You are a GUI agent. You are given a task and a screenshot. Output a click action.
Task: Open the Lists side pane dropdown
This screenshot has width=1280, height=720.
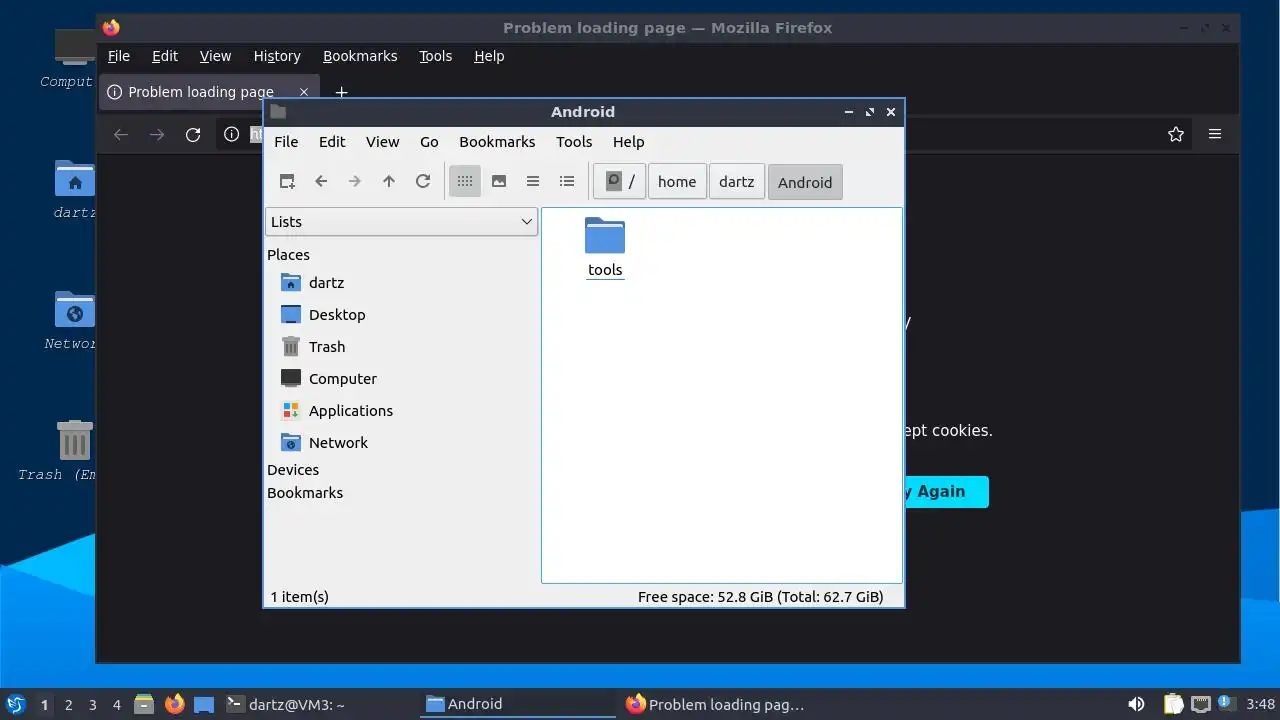tap(402, 222)
